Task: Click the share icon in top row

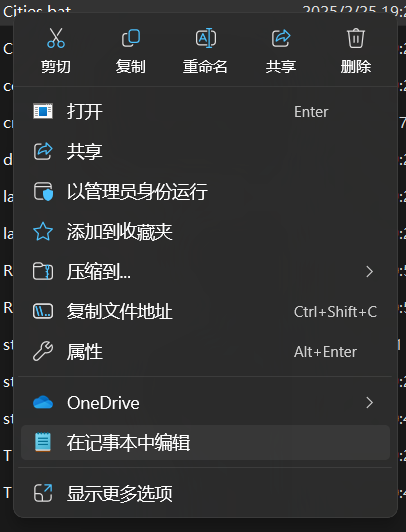Action: (x=281, y=38)
